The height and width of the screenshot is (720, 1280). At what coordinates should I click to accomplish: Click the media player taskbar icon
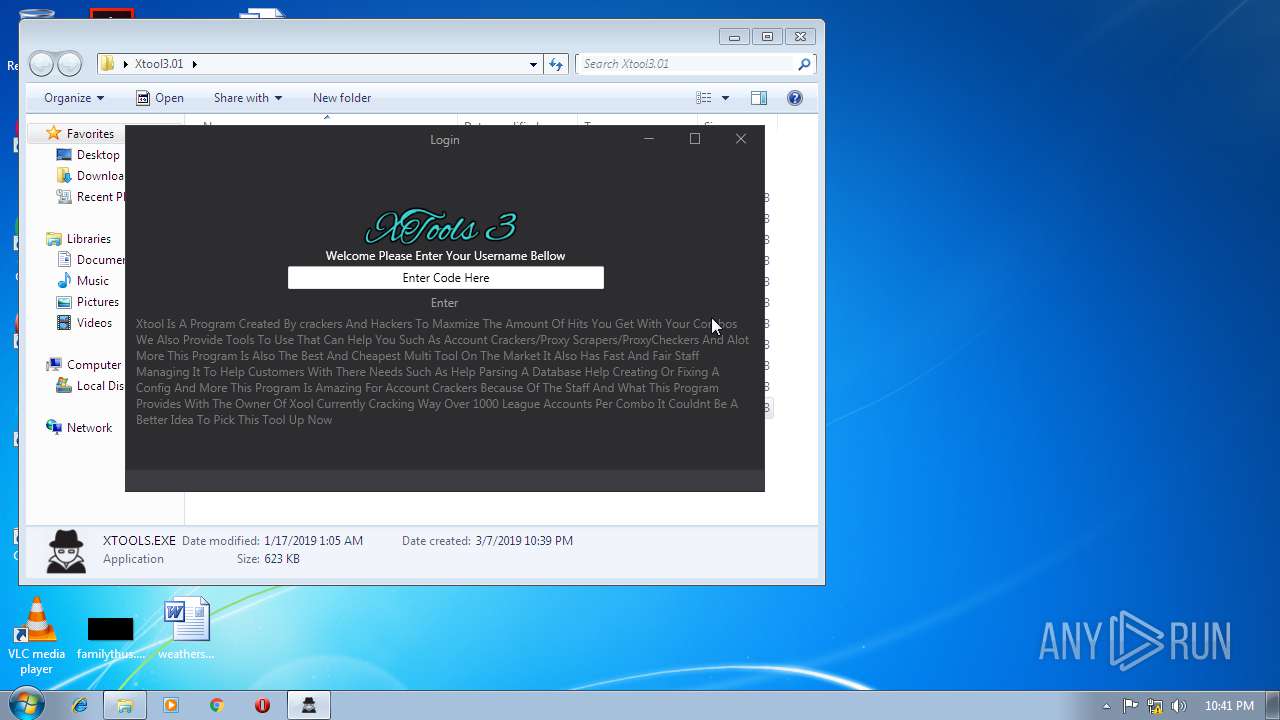[x=170, y=705]
